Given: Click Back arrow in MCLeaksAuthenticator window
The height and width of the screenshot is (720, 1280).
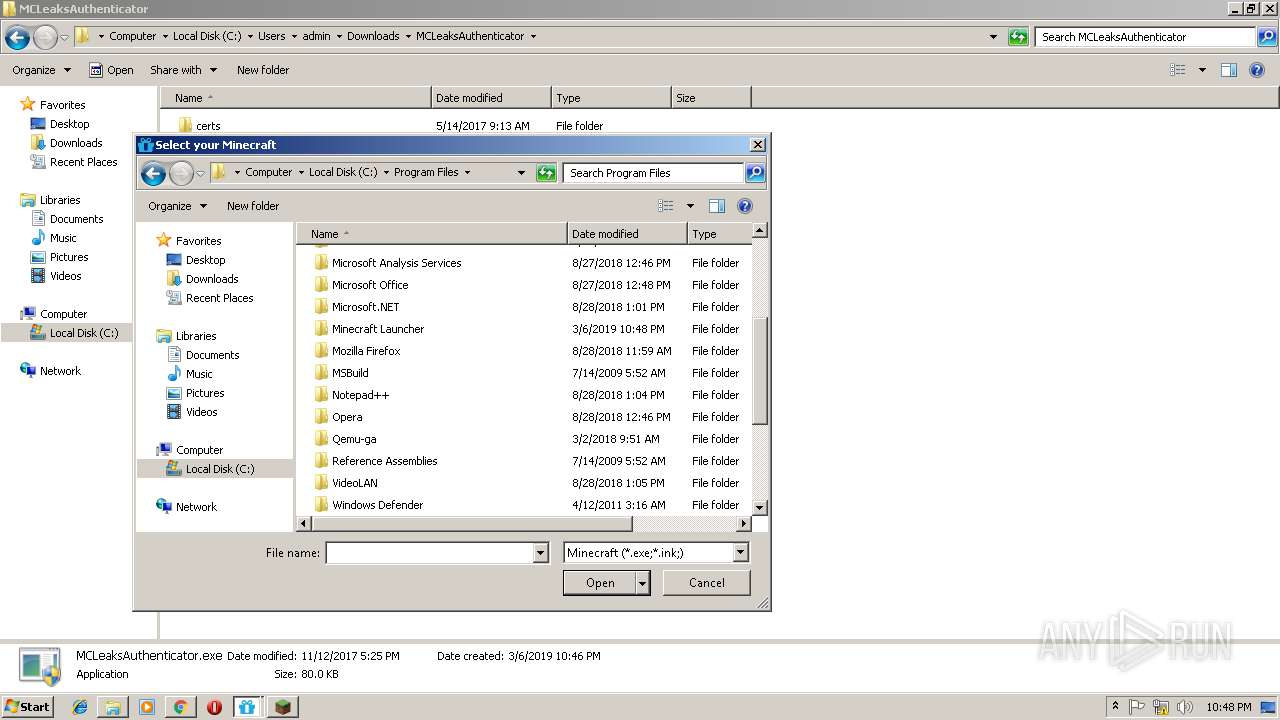Looking at the screenshot, I should point(17,38).
